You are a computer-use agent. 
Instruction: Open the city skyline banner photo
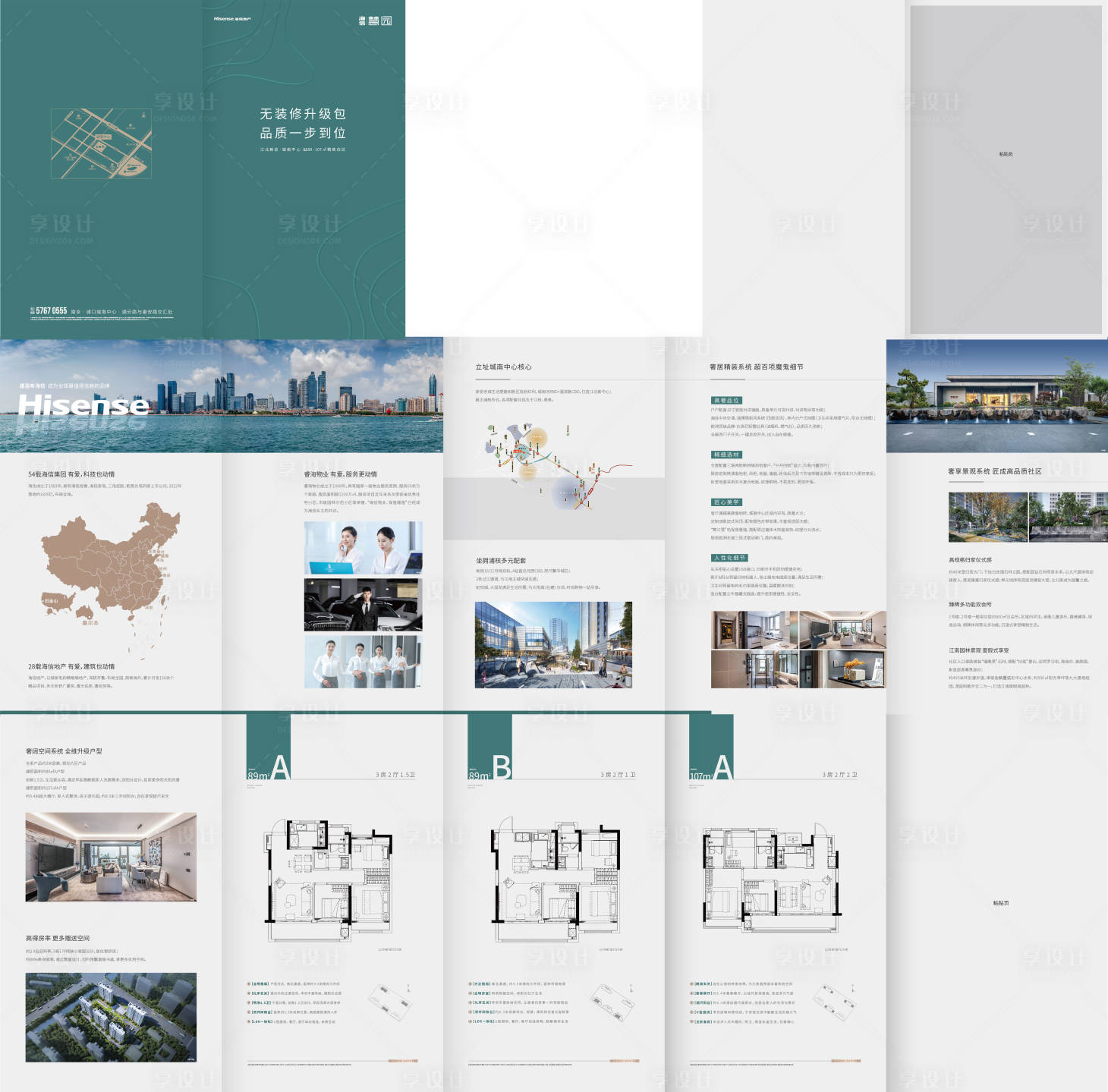click(x=222, y=395)
